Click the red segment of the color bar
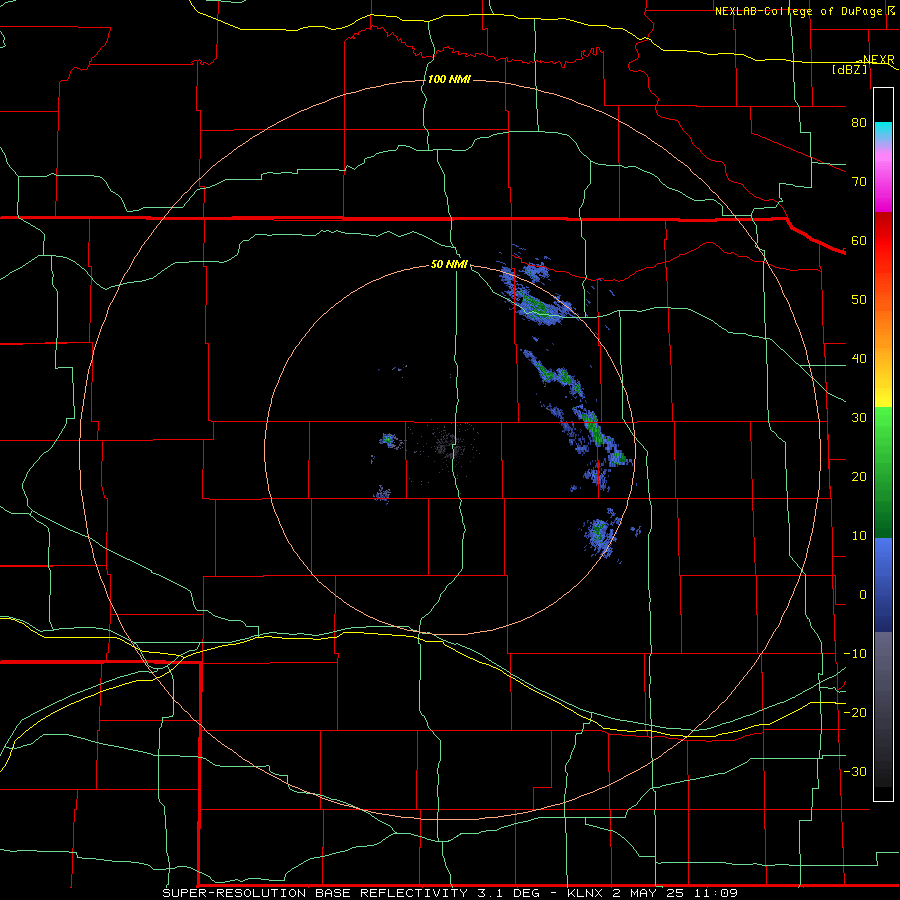 (x=883, y=240)
